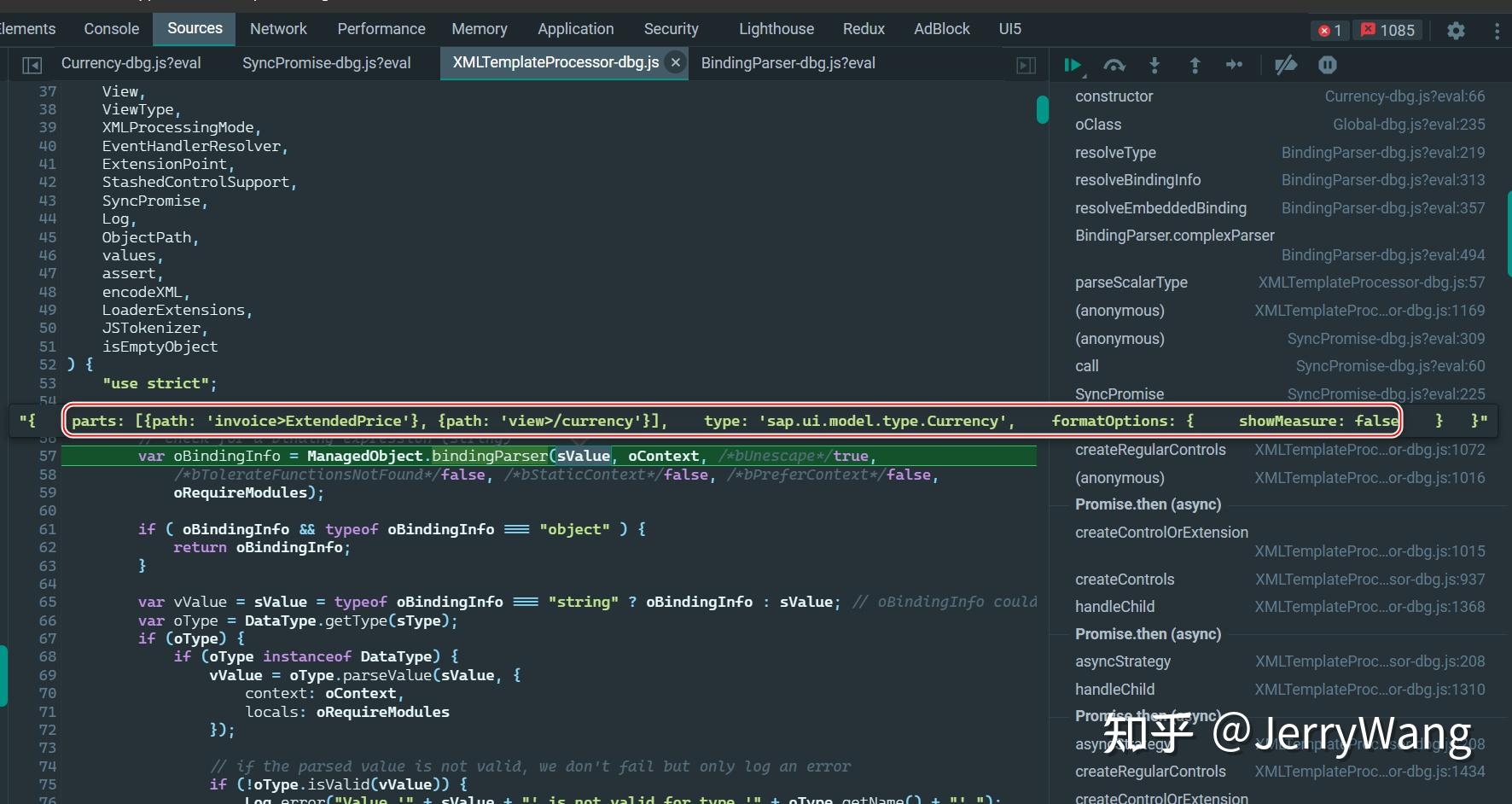Toggle breakpoint on line 57
The width and height of the screenshot is (1512, 804).
click(x=47, y=457)
